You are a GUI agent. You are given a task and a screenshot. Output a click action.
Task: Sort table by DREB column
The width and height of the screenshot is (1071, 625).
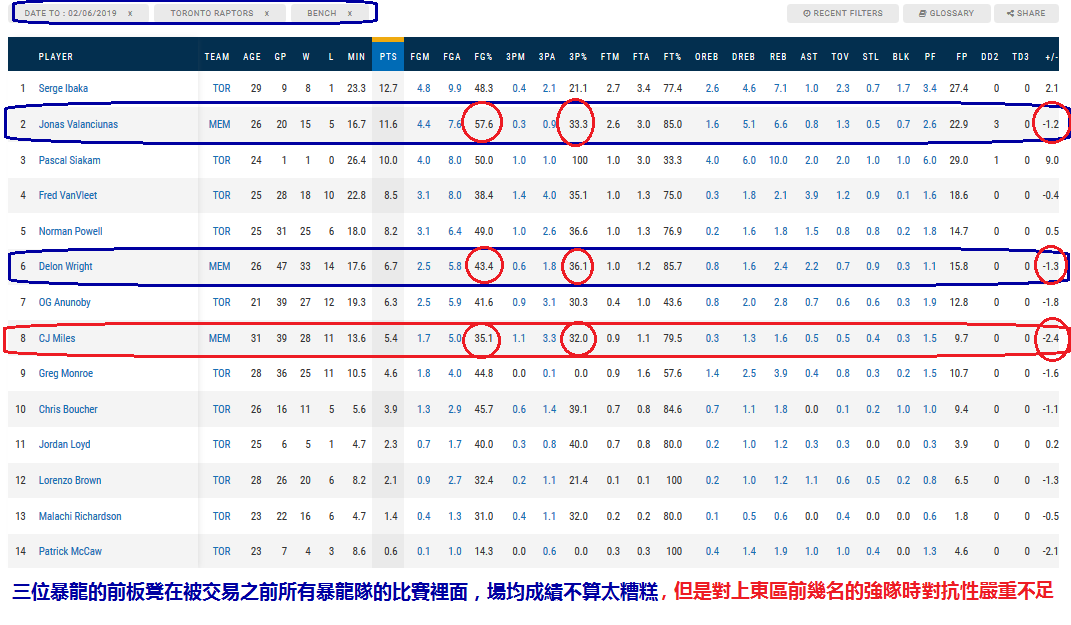pyautogui.click(x=743, y=57)
